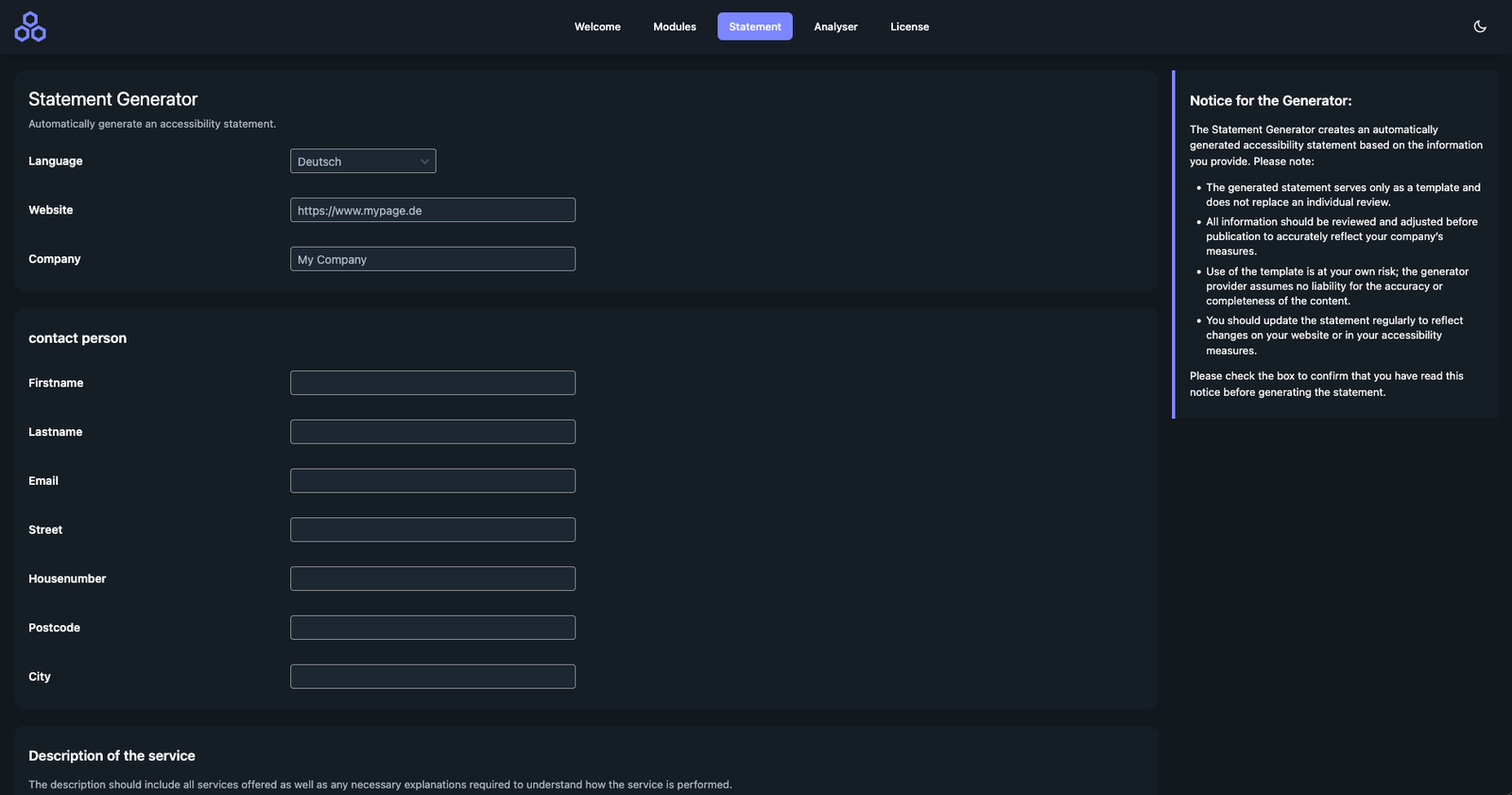Click the Website input field

tap(432, 210)
